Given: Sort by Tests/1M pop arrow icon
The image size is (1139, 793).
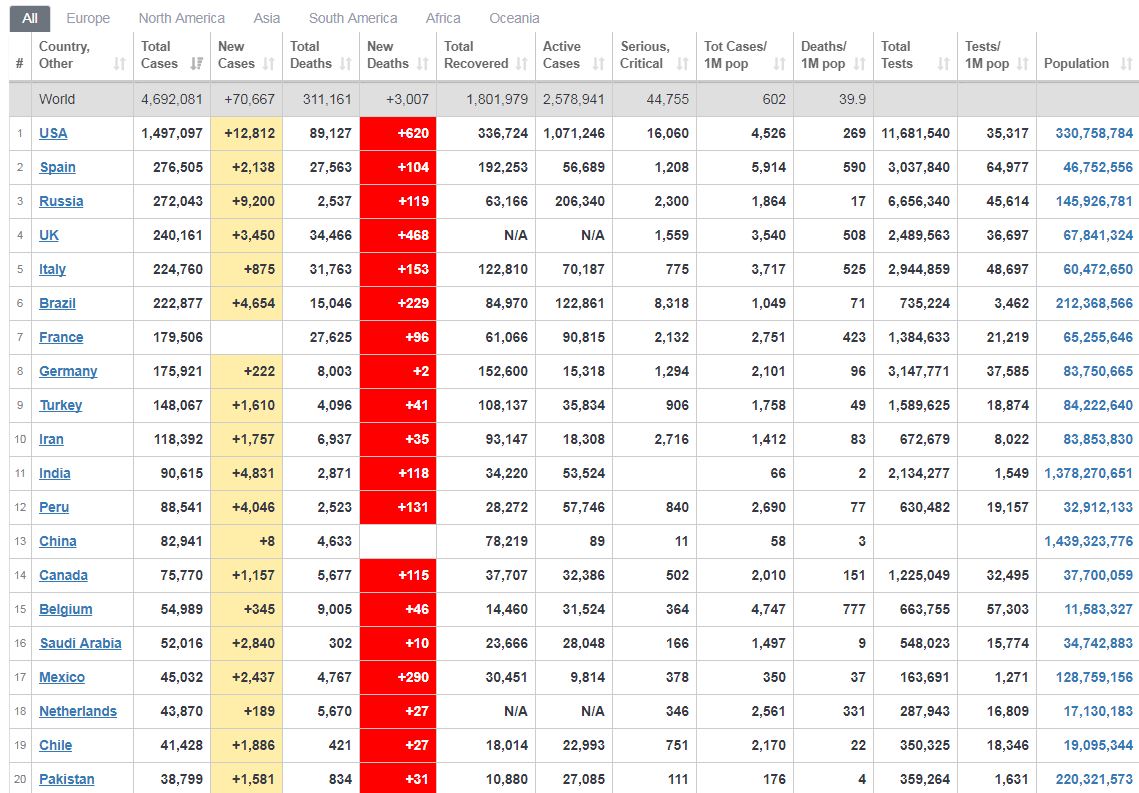Looking at the screenshot, I should 1023,64.
